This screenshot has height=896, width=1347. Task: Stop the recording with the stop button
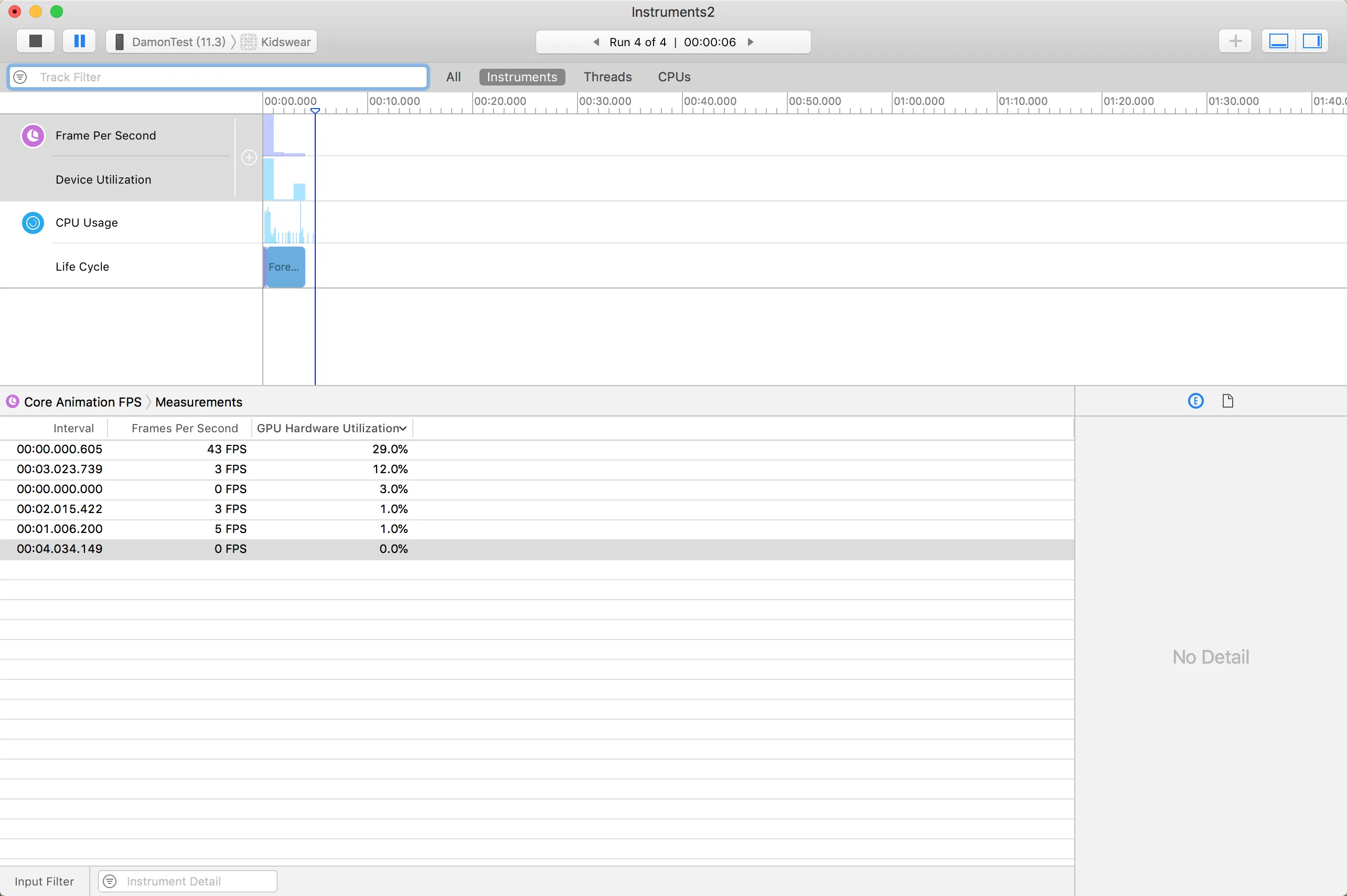[x=36, y=41]
